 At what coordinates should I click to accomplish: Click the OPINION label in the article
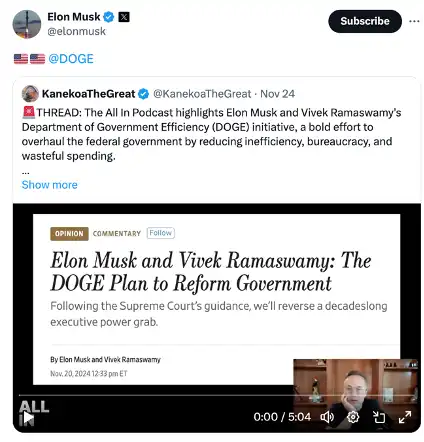tap(69, 234)
